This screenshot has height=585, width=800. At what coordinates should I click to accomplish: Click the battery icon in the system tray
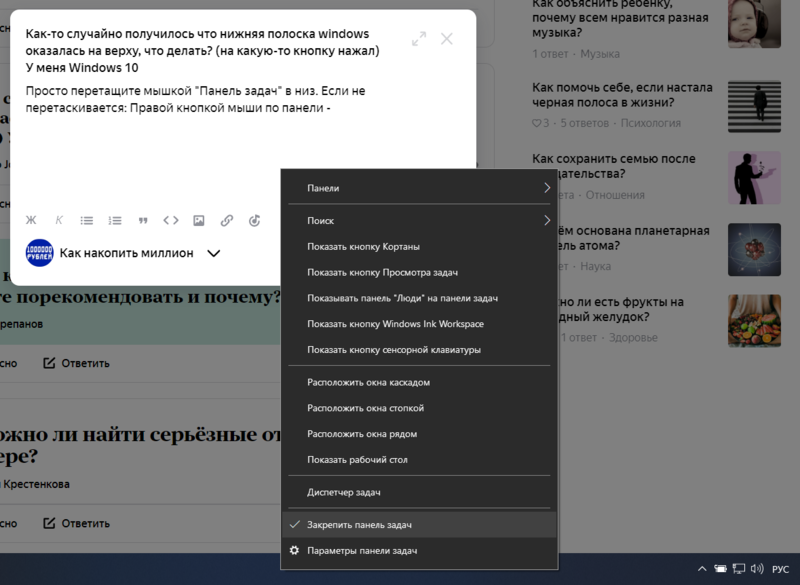tap(720, 569)
